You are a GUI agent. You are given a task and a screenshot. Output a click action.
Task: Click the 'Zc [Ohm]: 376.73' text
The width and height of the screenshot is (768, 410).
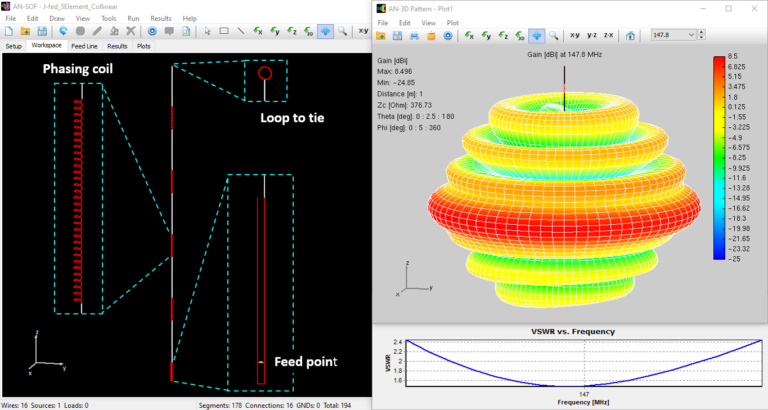coord(405,105)
